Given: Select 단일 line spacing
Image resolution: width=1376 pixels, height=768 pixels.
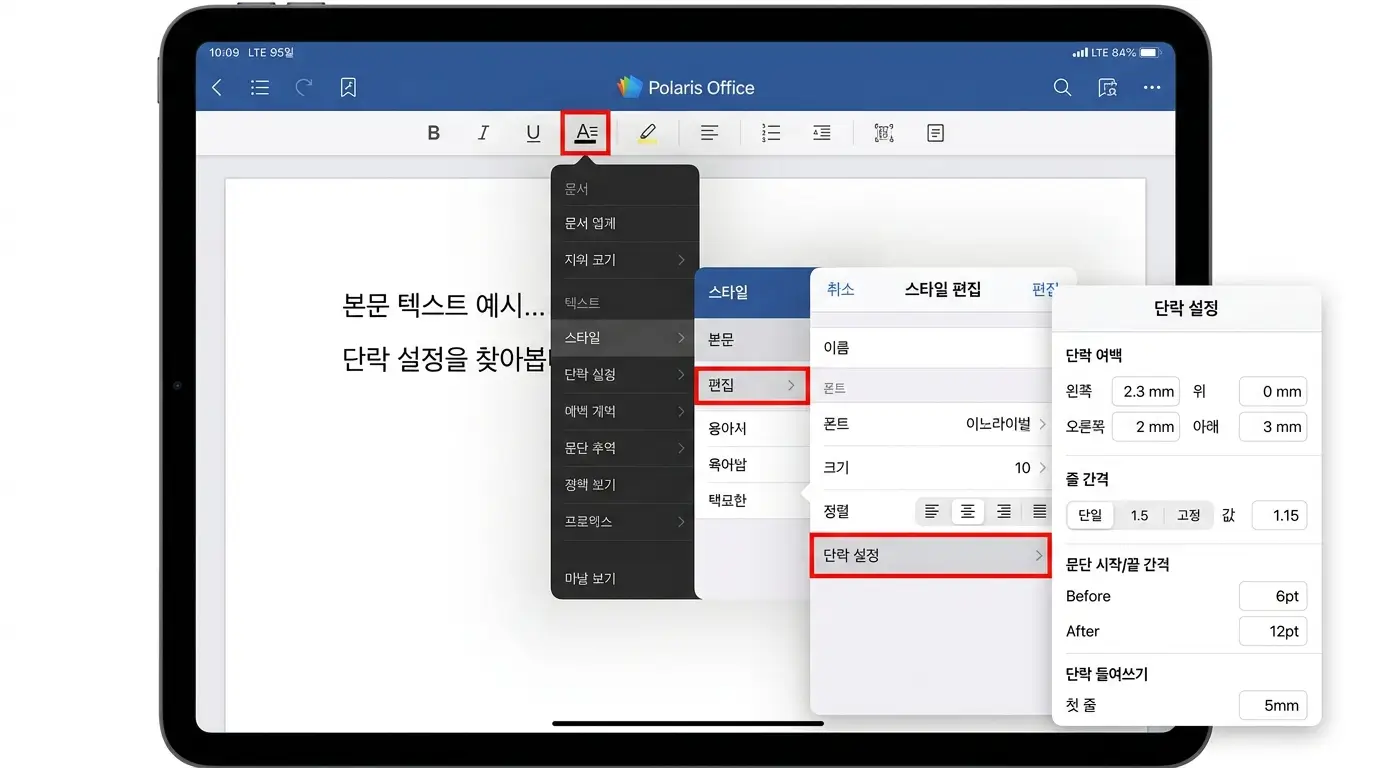Looking at the screenshot, I should [x=1090, y=516].
